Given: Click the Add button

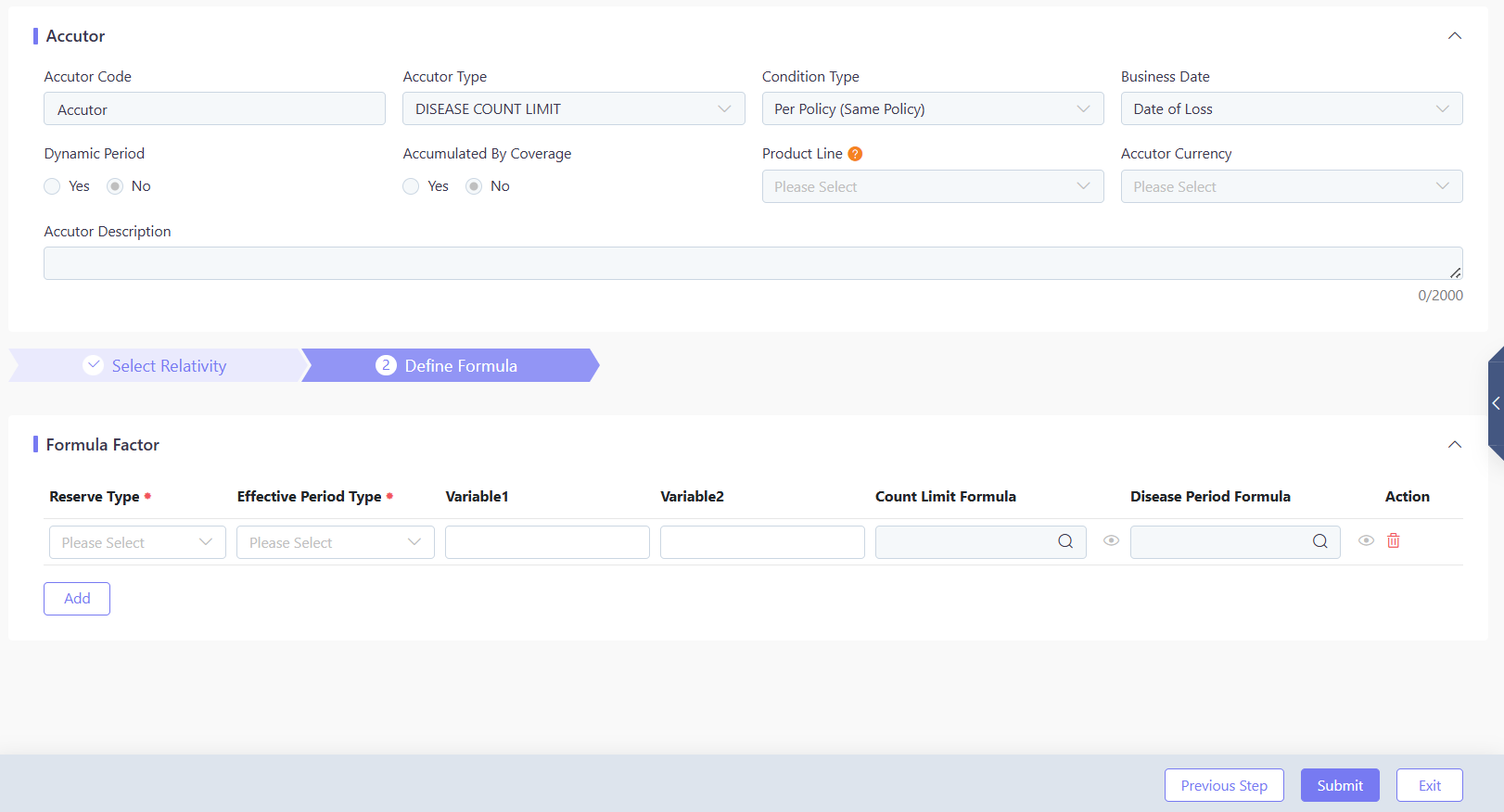Looking at the screenshot, I should [77, 599].
